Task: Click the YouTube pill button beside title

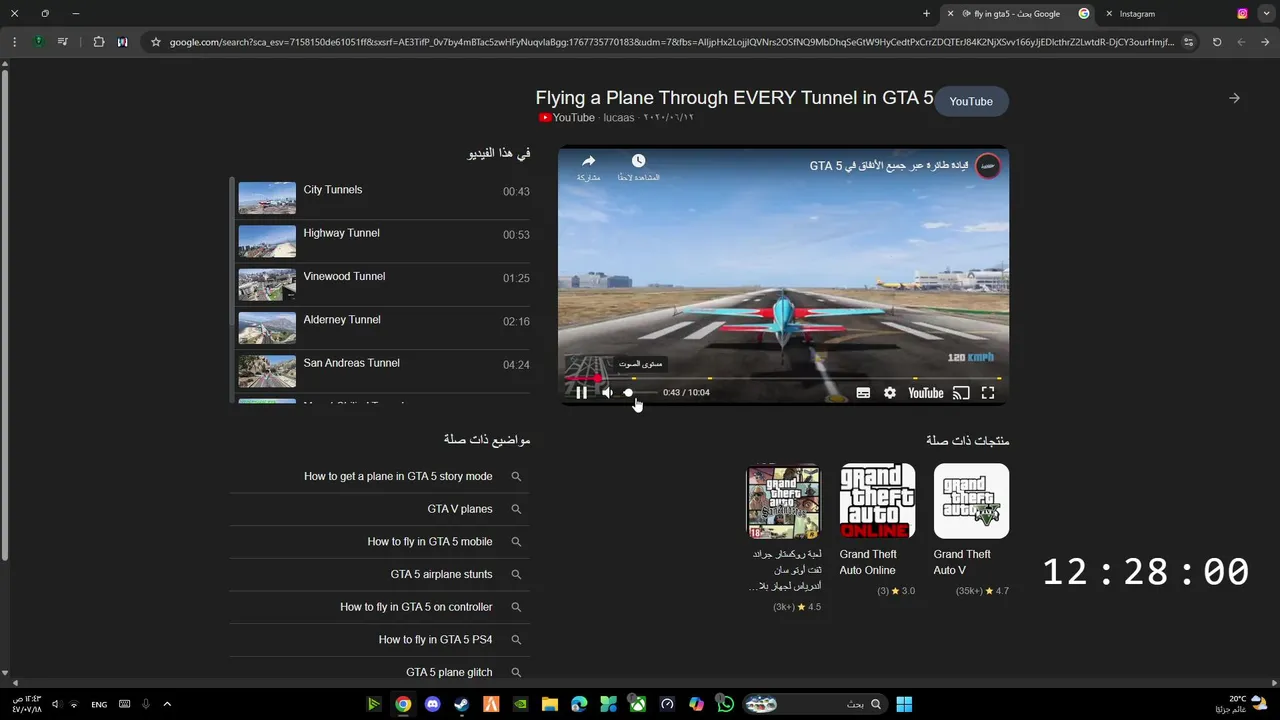Action: click(971, 101)
